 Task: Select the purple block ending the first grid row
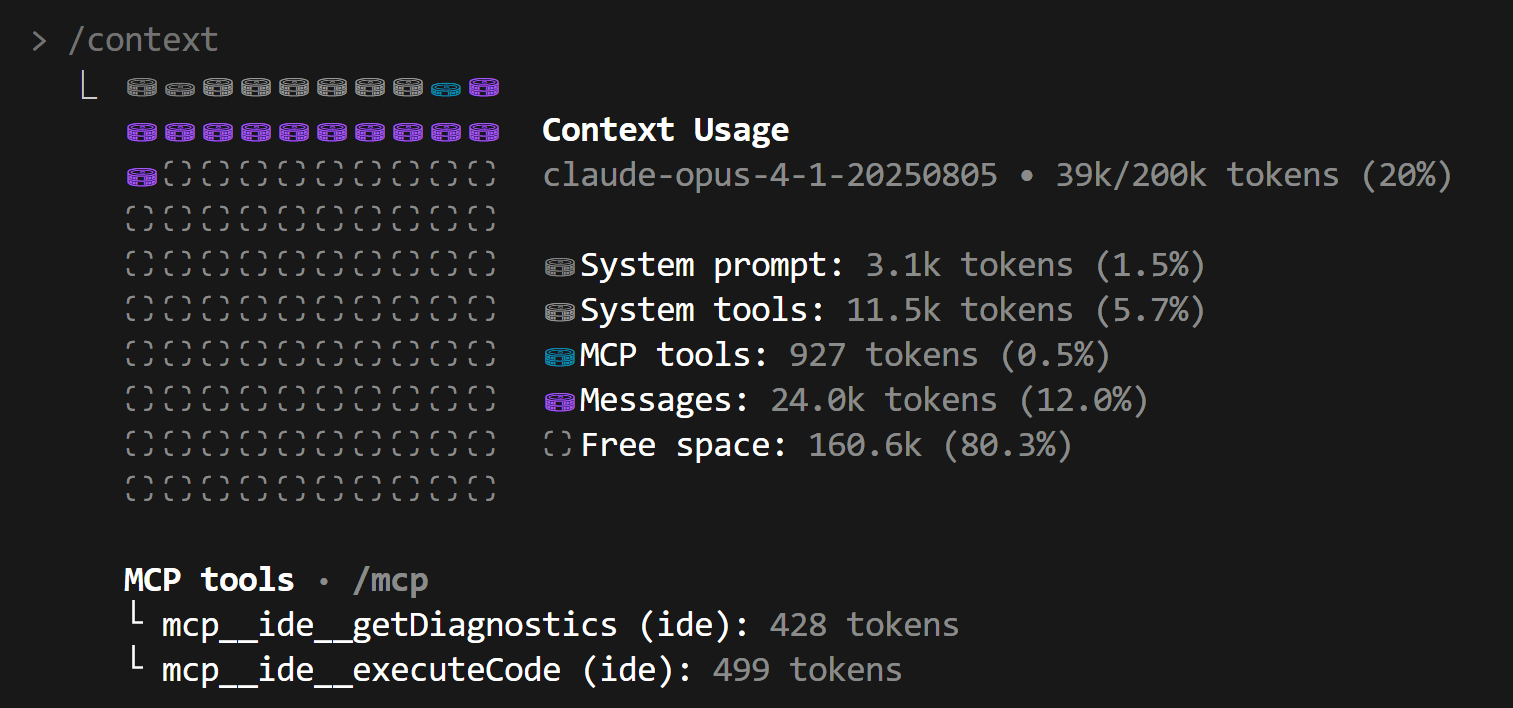point(483,88)
